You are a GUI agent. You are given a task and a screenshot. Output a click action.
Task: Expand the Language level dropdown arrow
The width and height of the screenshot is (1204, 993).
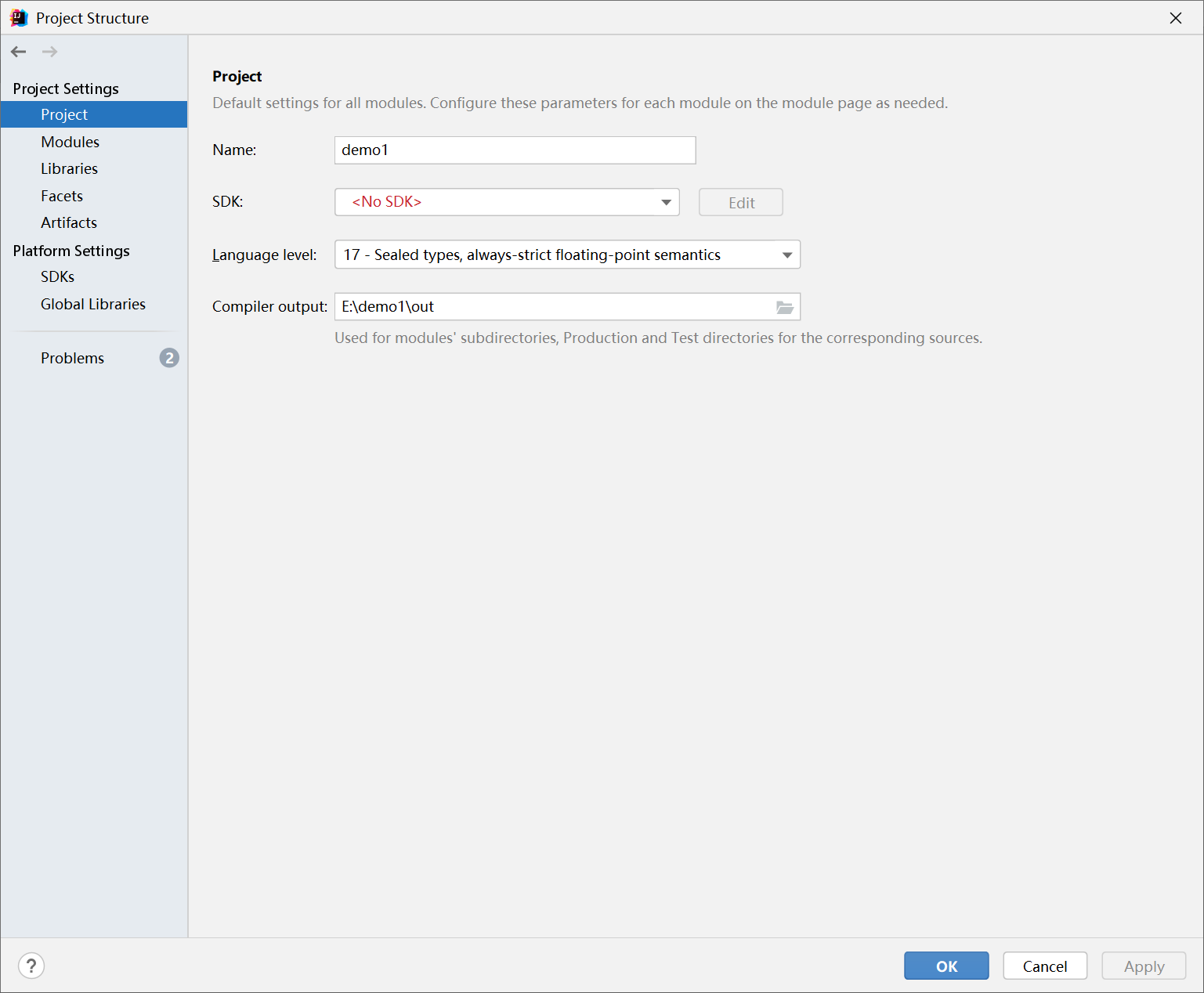(x=787, y=255)
